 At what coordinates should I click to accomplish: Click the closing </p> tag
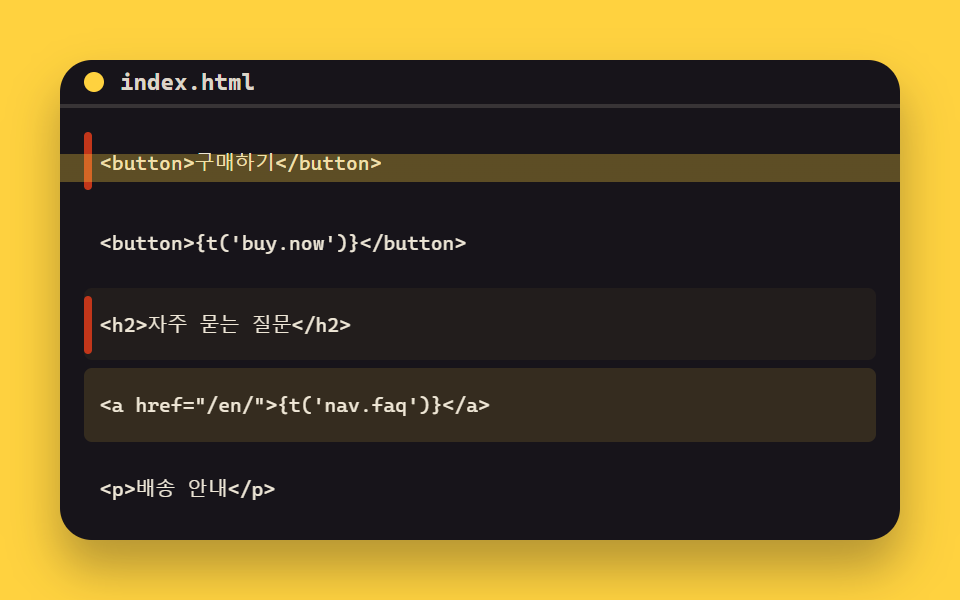(x=252, y=489)
